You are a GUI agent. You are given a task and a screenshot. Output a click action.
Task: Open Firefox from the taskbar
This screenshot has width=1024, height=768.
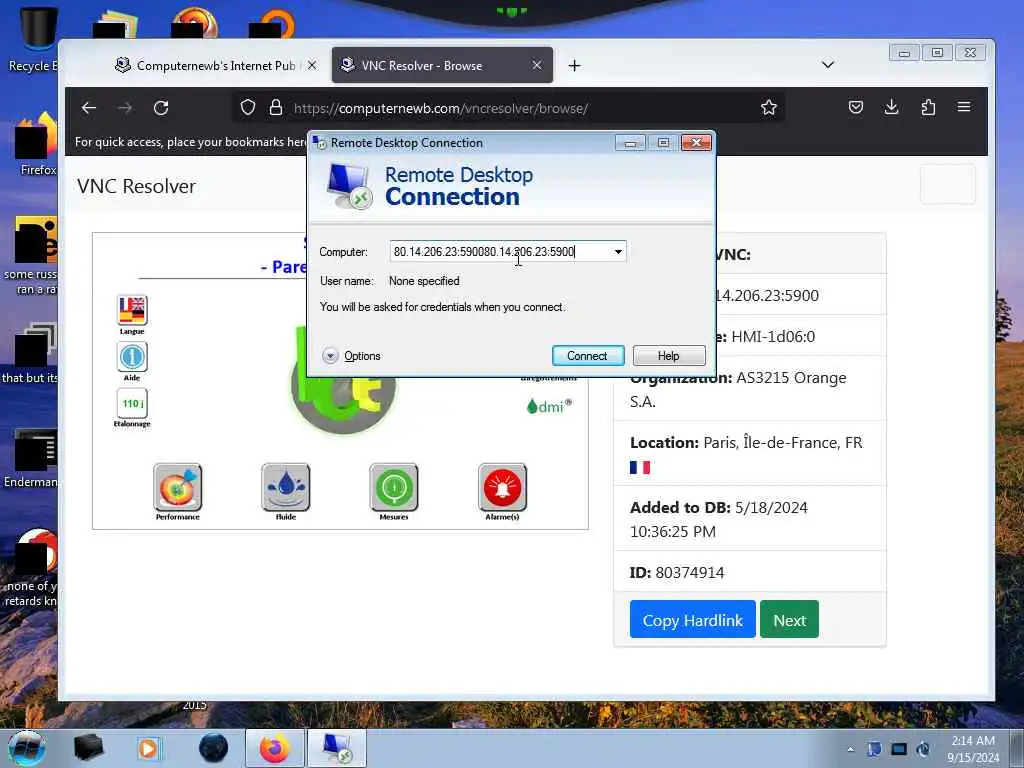[274, 748]
